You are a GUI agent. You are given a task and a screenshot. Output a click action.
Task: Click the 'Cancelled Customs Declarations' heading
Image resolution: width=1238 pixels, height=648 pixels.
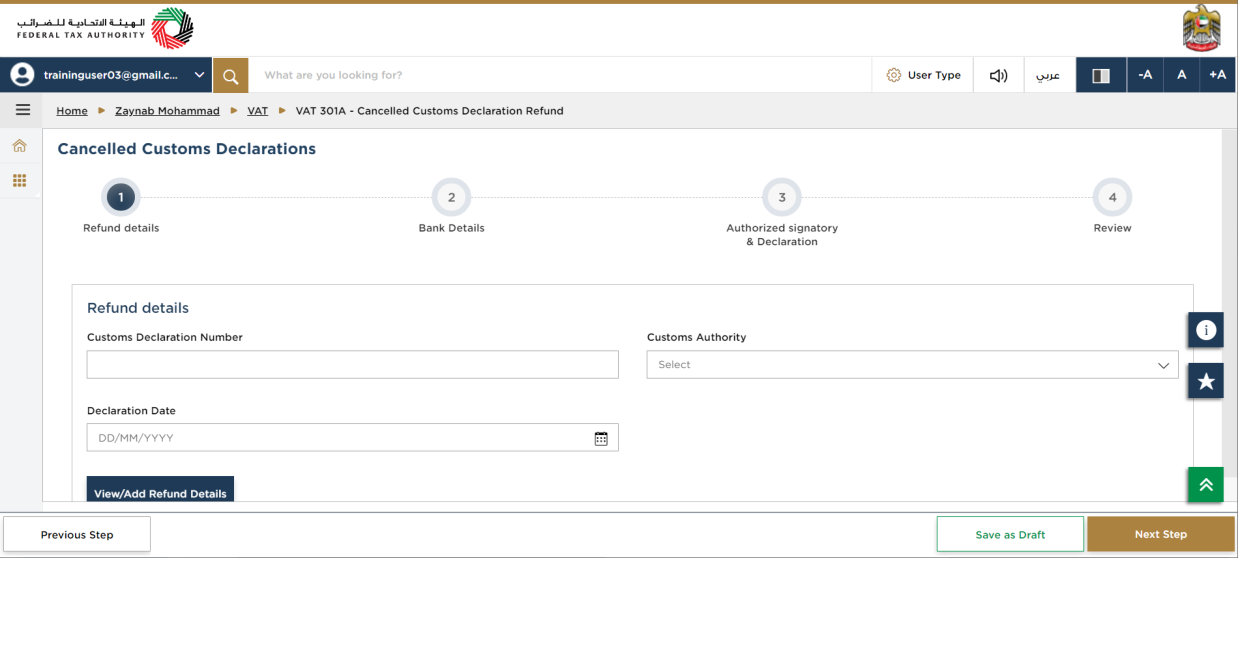pos(187,149)
